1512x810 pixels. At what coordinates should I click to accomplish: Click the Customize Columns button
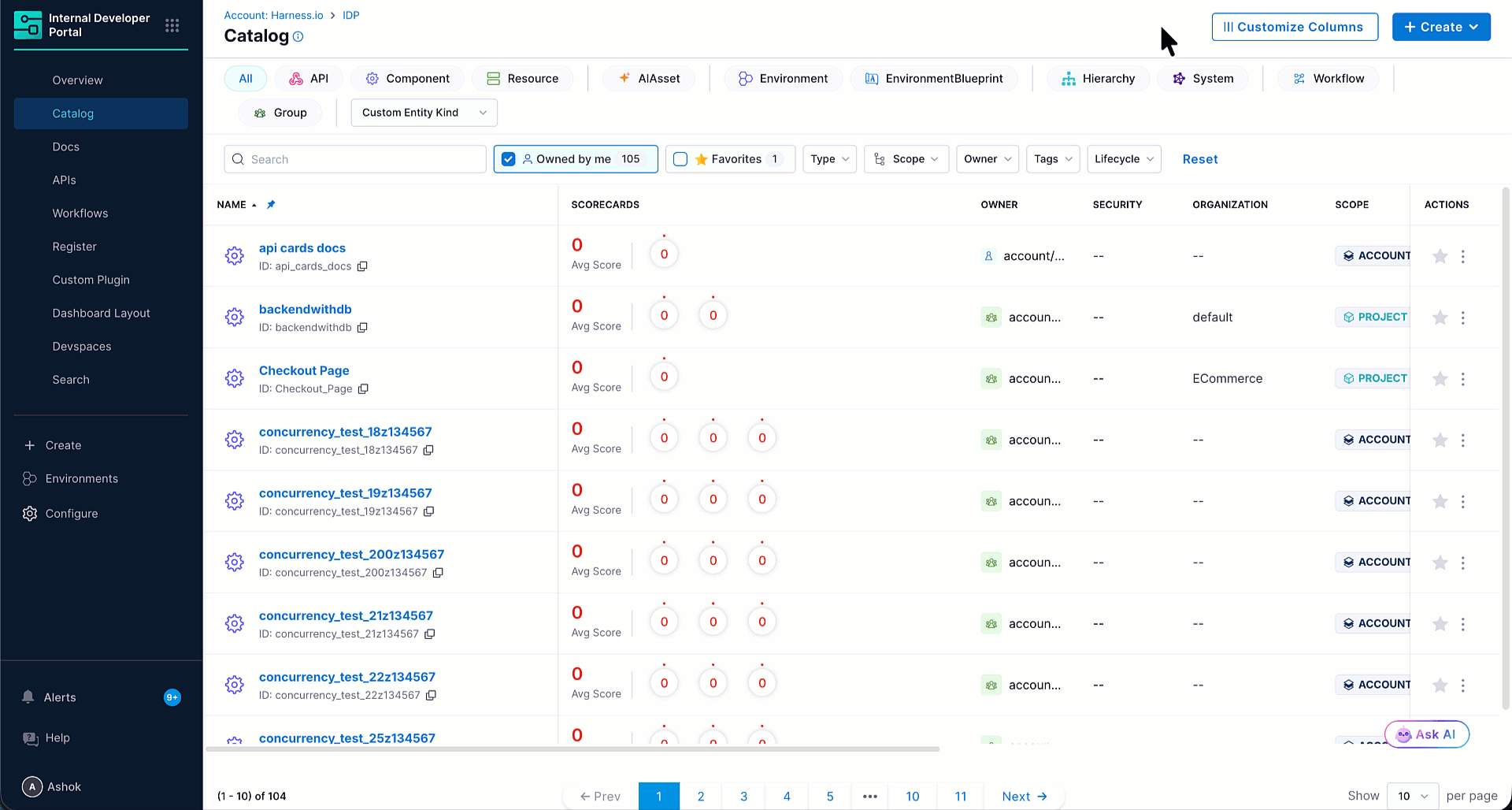1295,27
